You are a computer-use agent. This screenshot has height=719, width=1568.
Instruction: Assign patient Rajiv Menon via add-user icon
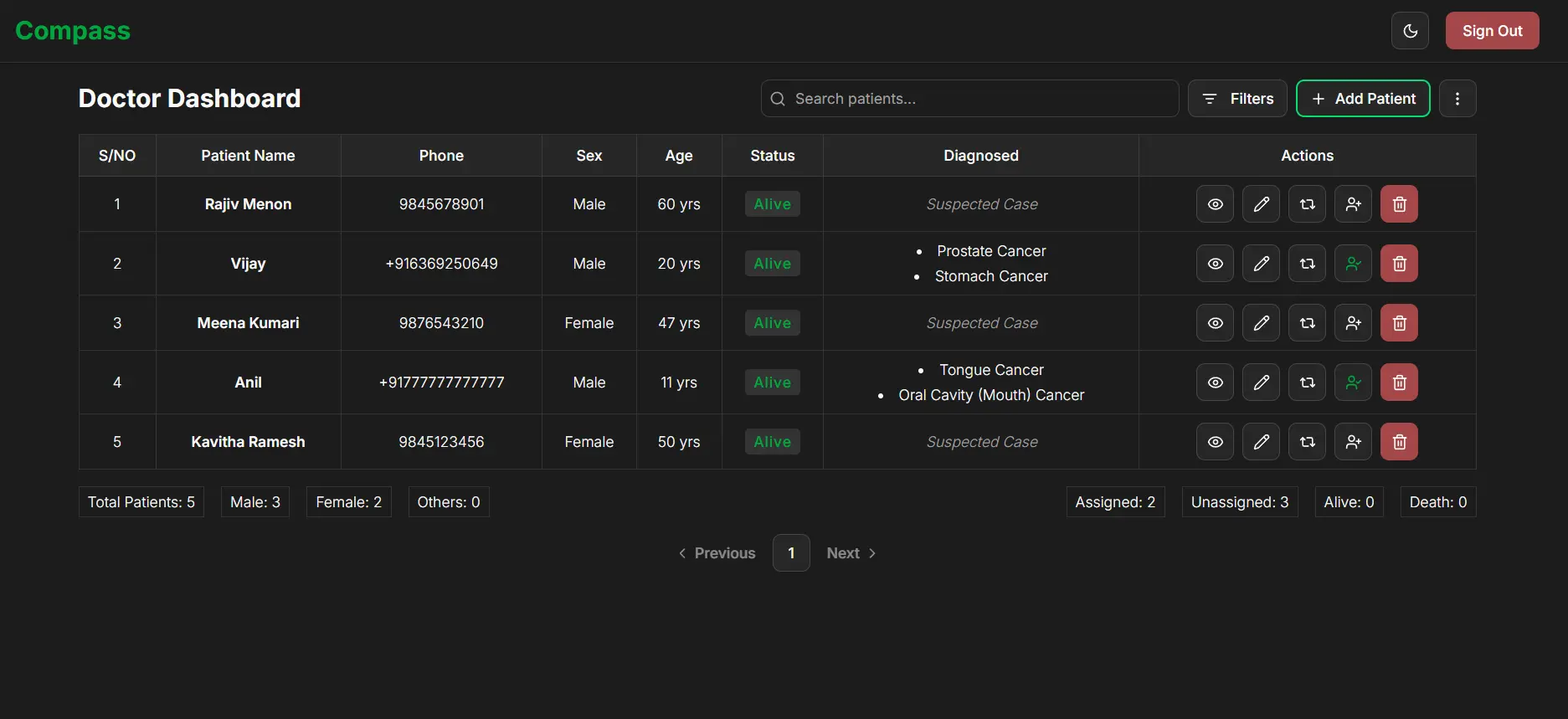1353,204
